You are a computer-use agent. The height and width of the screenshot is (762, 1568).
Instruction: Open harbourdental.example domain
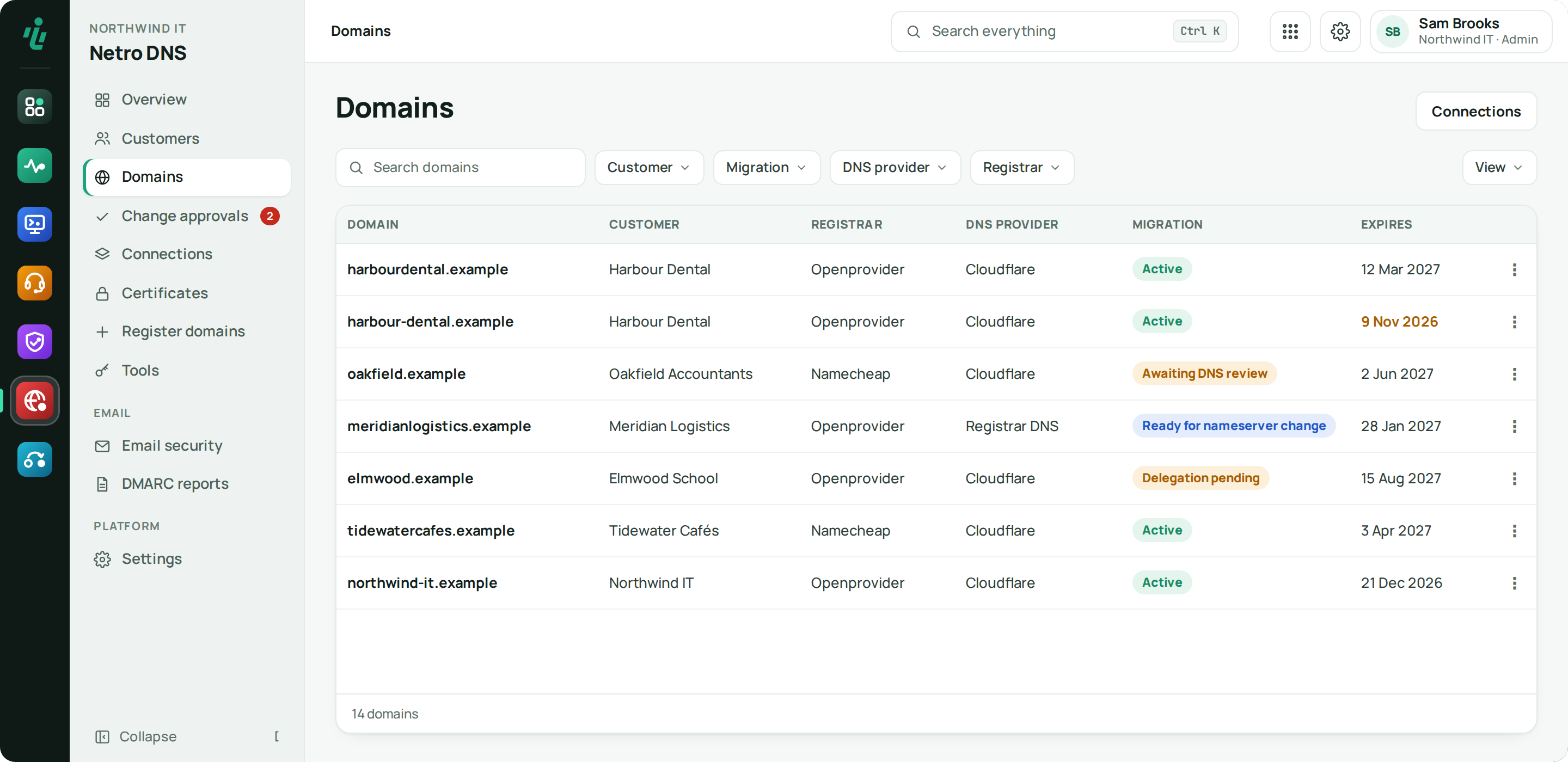pyautogui.click(x=427, y=269)
